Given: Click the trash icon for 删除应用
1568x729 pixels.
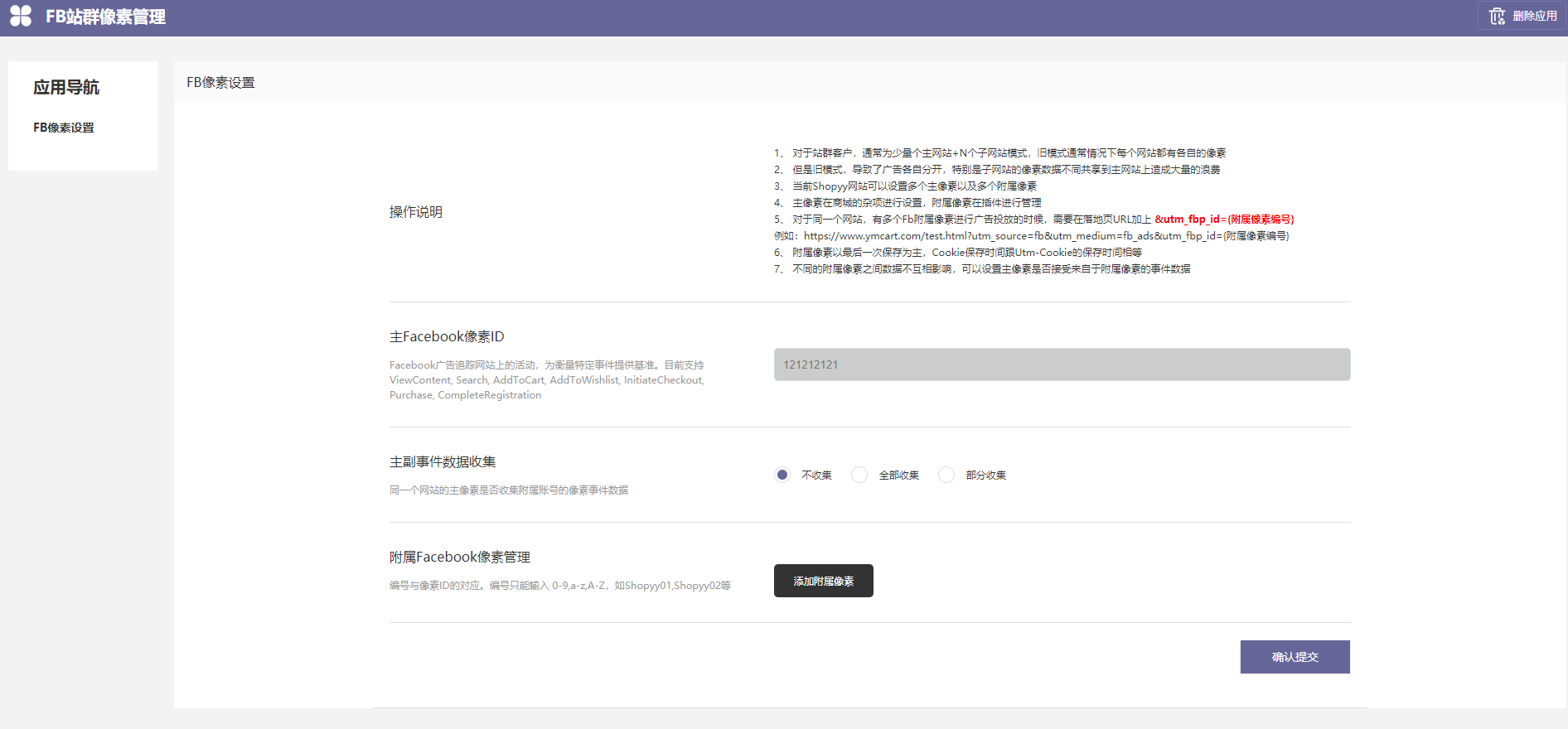Looking at the screenshot, I should coord(1497,16).
